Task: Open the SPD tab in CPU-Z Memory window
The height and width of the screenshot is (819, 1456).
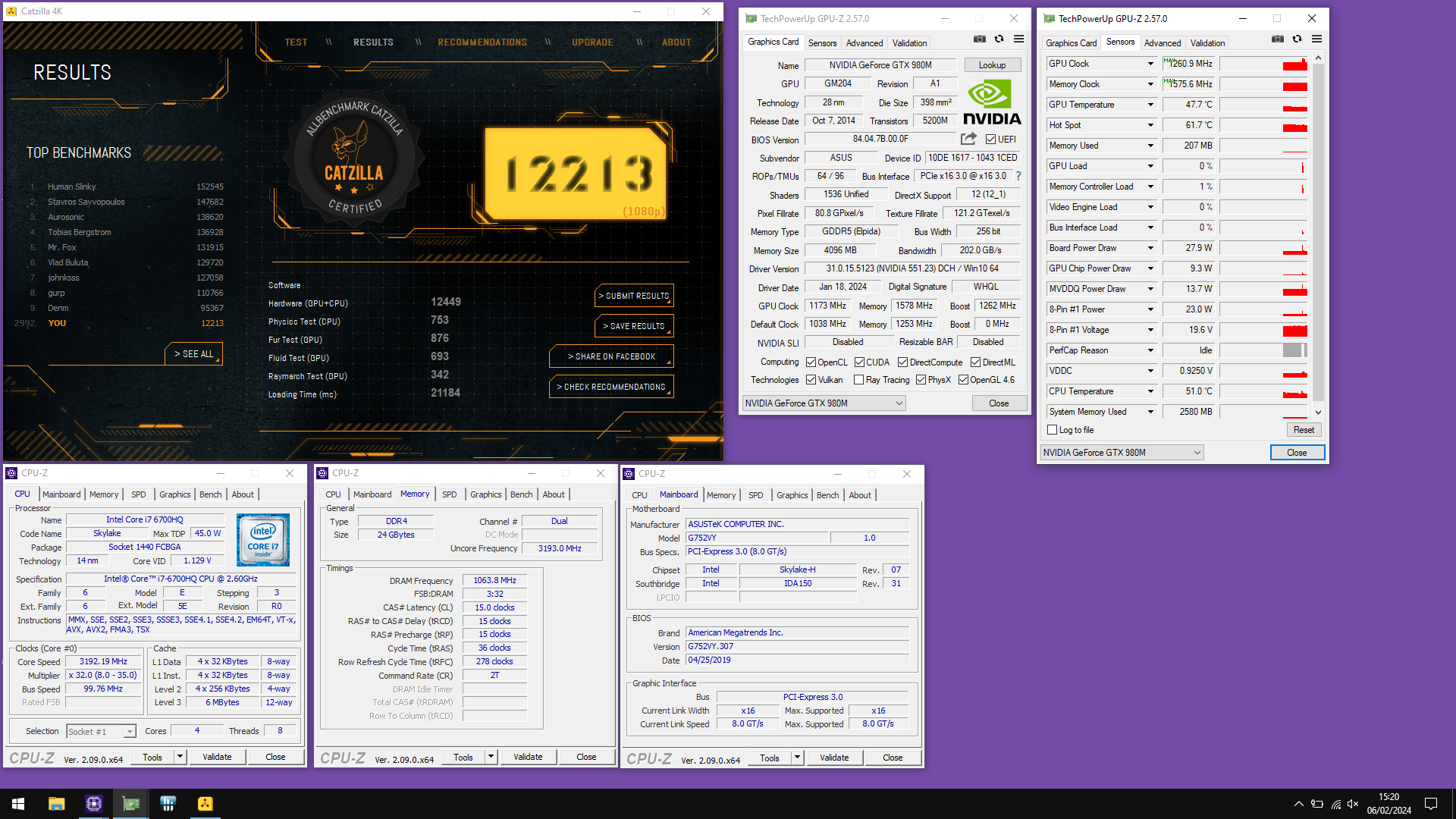Action: point(450,494)
